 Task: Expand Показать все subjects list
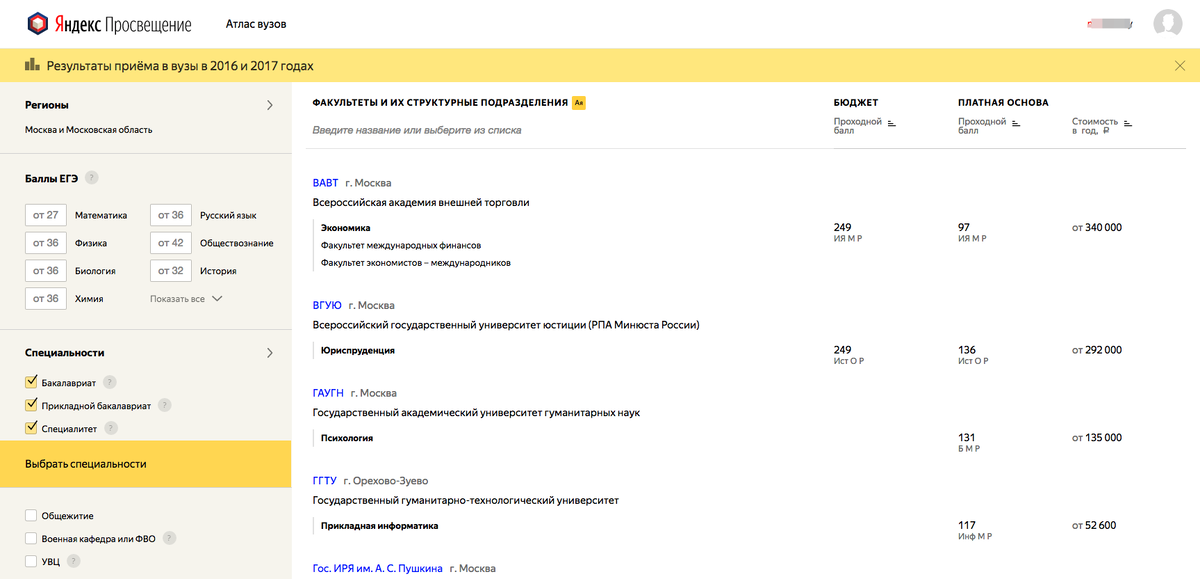coord(186,299)
